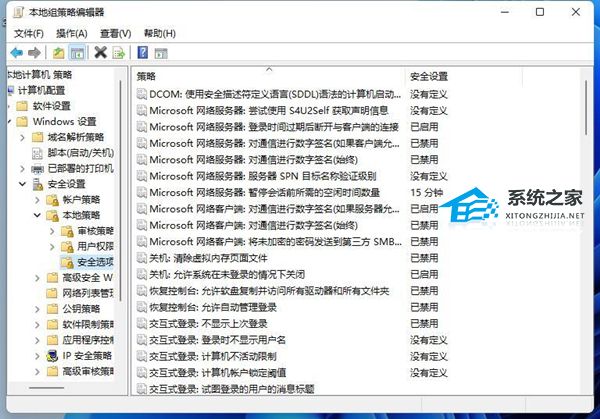Click the Up one level folder icon
Screen dimensions: 600x419
(x=59, y=53)
